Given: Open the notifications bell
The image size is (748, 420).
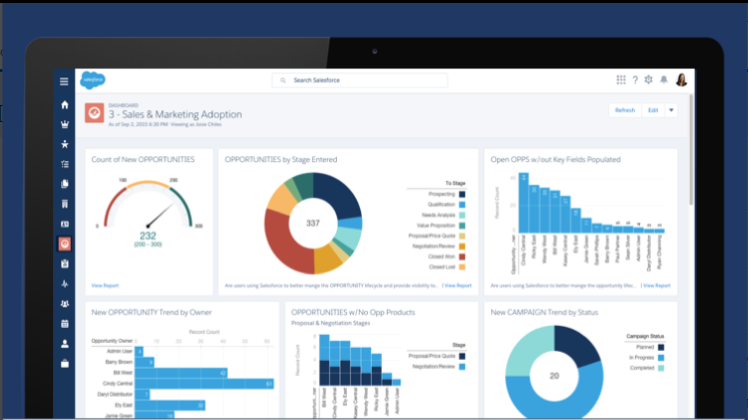Looking at the screenshot, I should [x=664, y=80].
